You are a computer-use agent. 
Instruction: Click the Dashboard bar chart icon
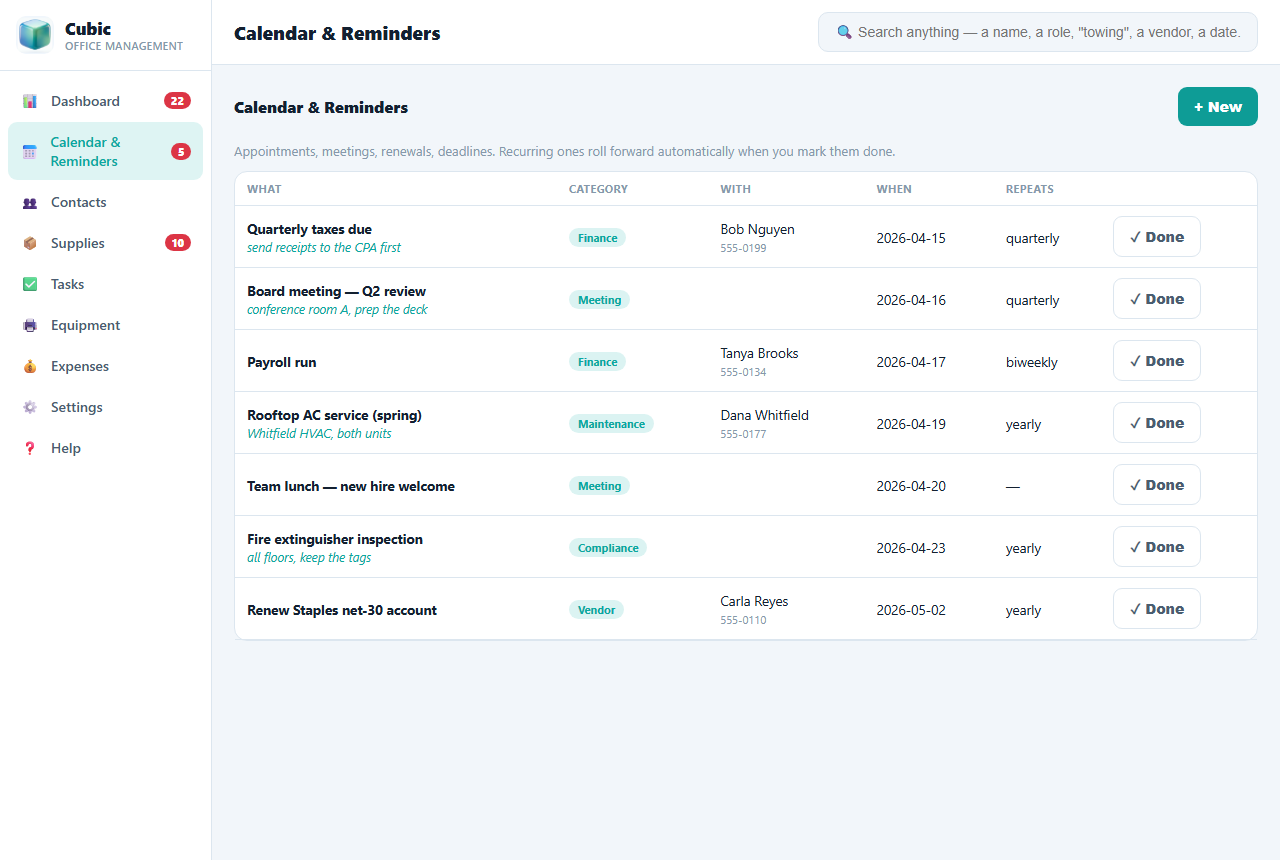[x=30, y=101]
